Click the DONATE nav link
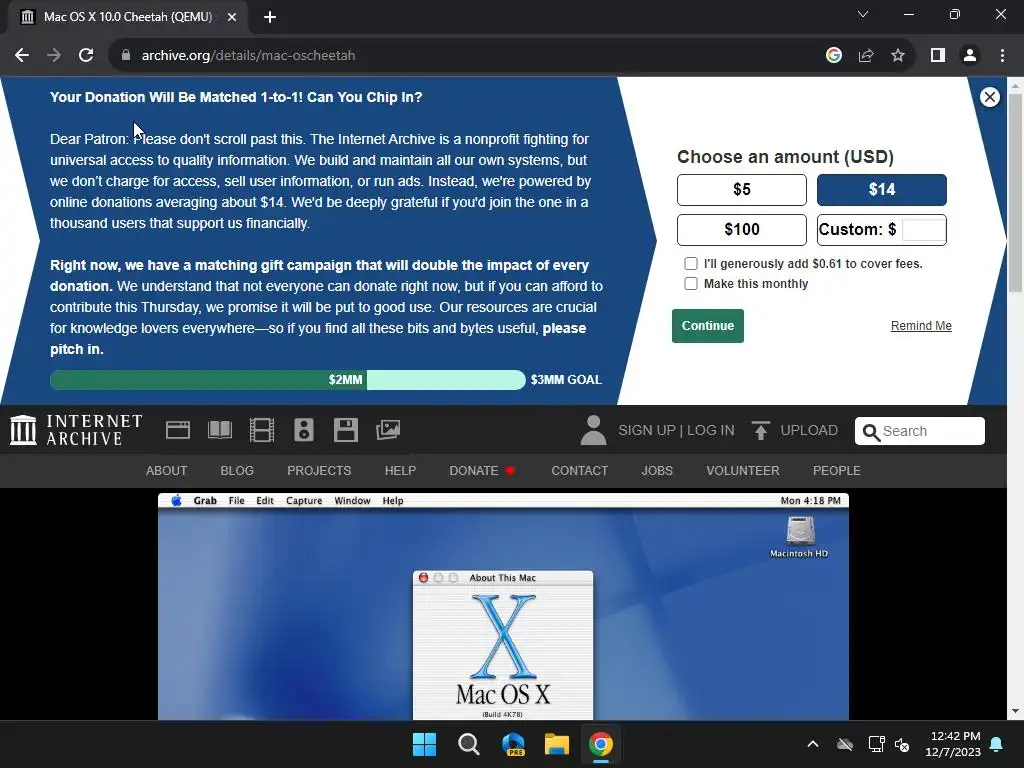 click(x=482, y=471)
